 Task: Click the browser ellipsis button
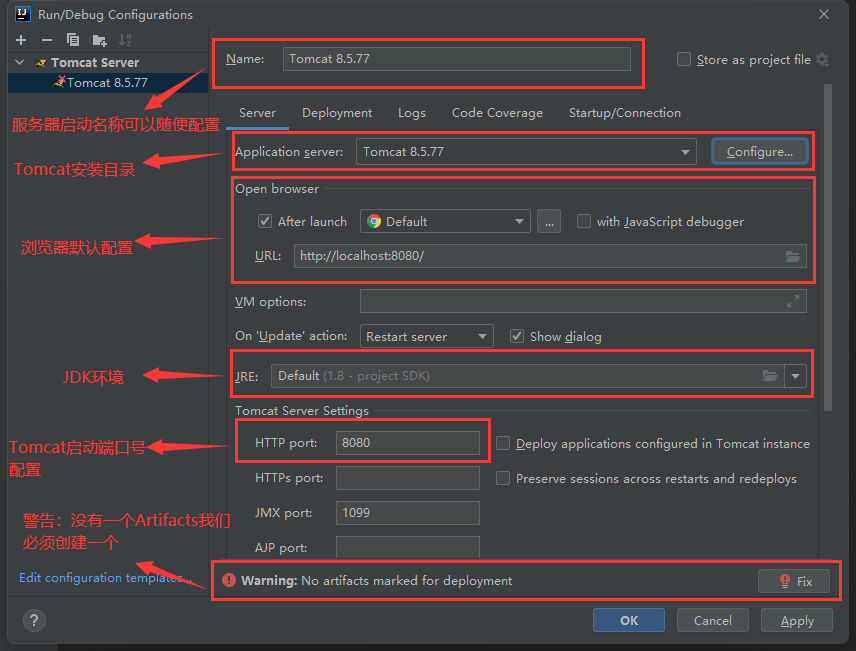pyautogui.click(x=549, y=221)
